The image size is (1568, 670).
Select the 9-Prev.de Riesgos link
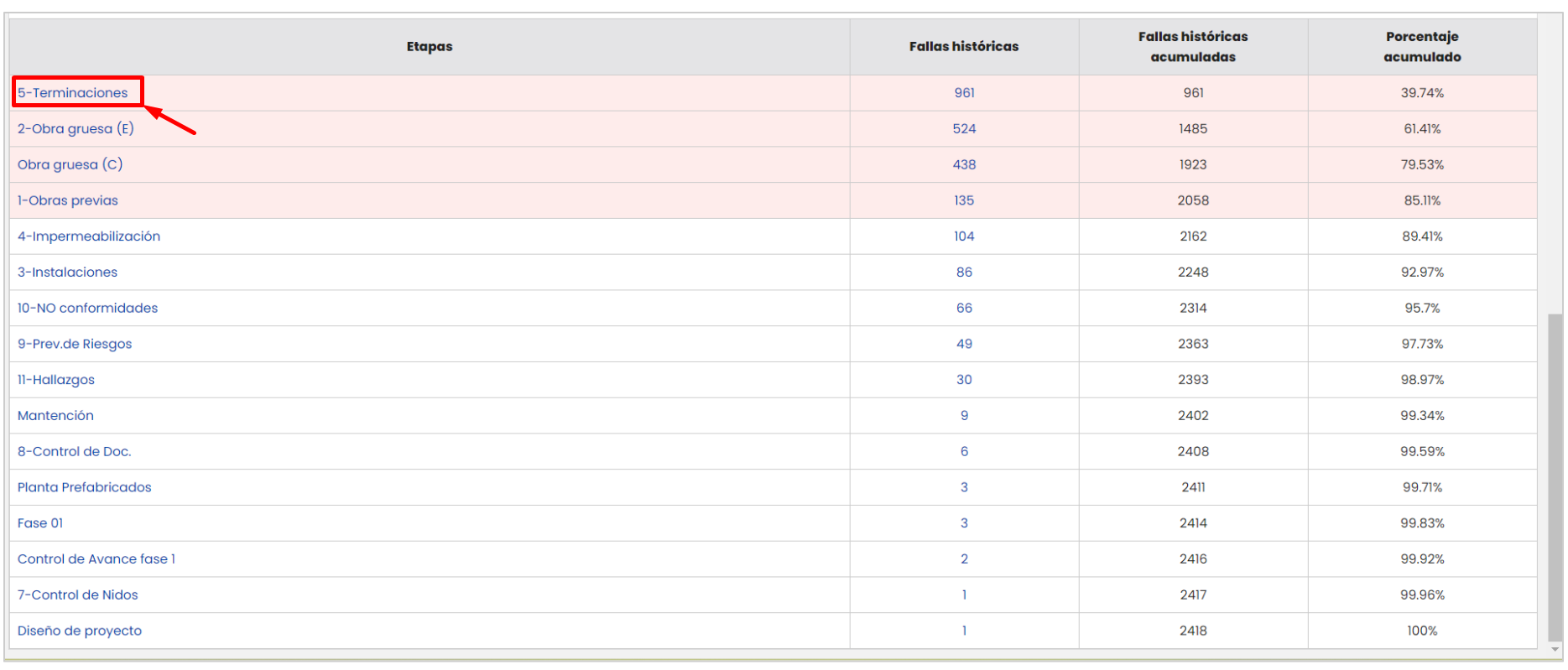point(75,344)
